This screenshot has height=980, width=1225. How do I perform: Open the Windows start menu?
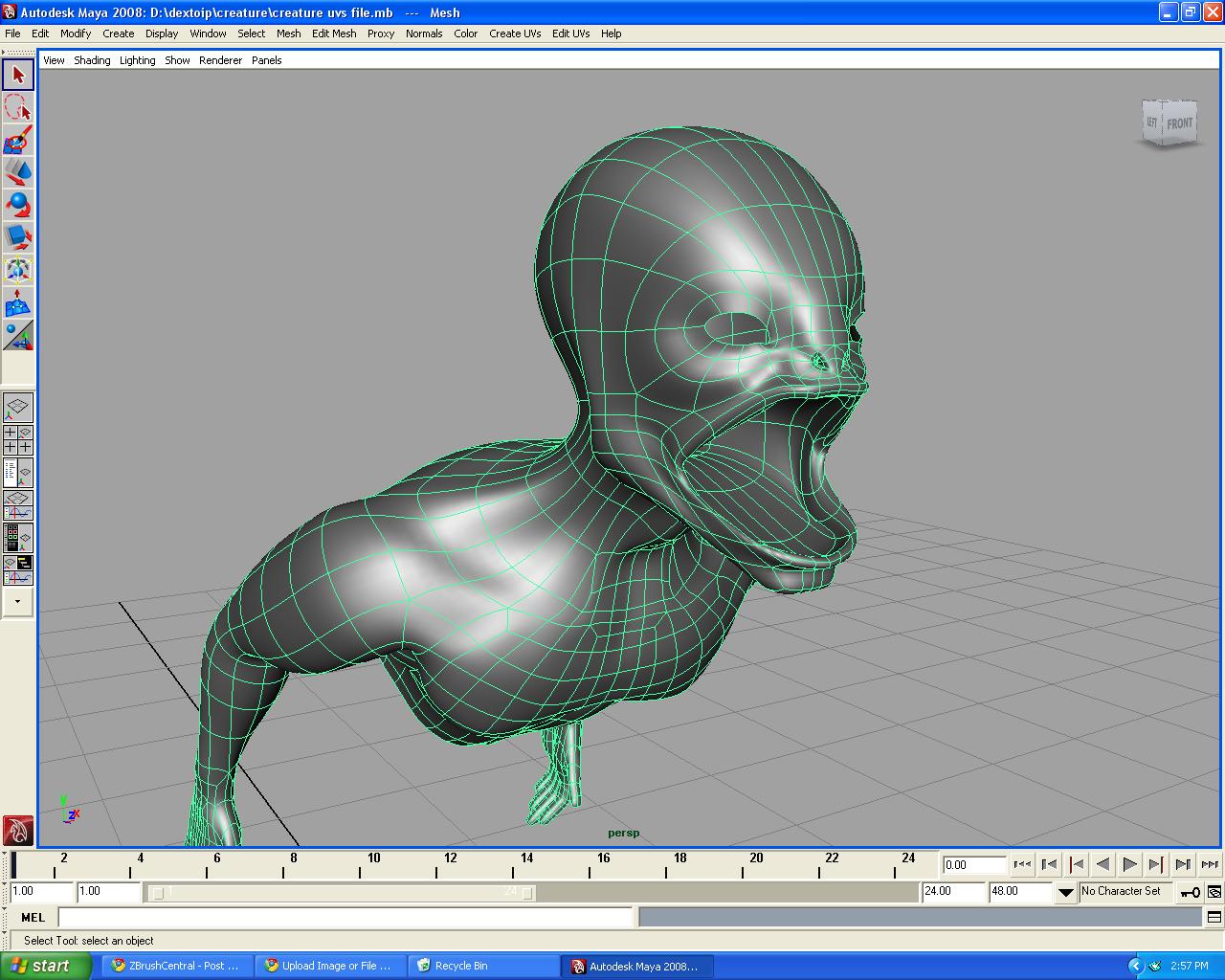point(45,966)
